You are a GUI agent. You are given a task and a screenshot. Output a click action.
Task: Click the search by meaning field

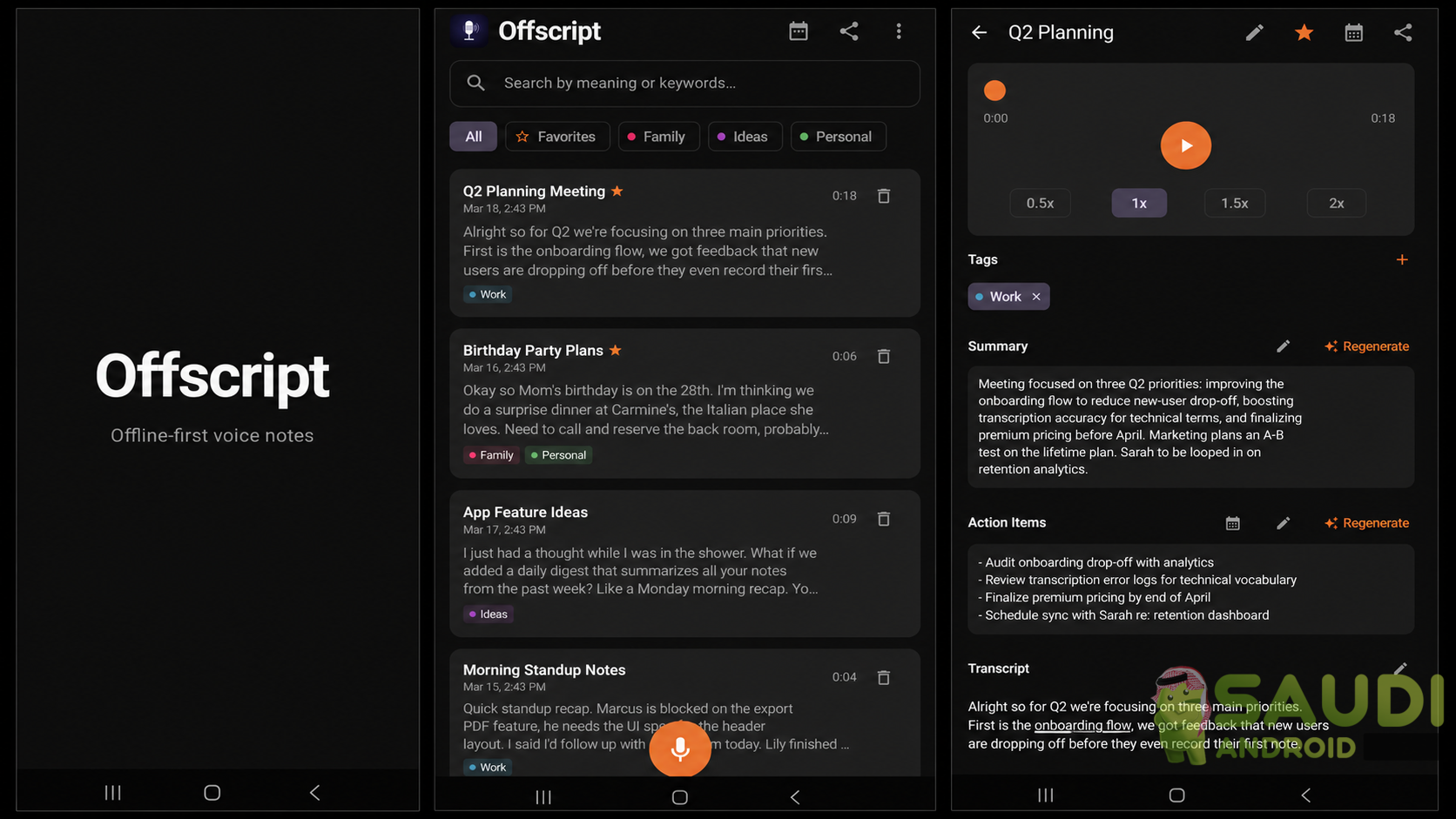(x=684, y=84)
